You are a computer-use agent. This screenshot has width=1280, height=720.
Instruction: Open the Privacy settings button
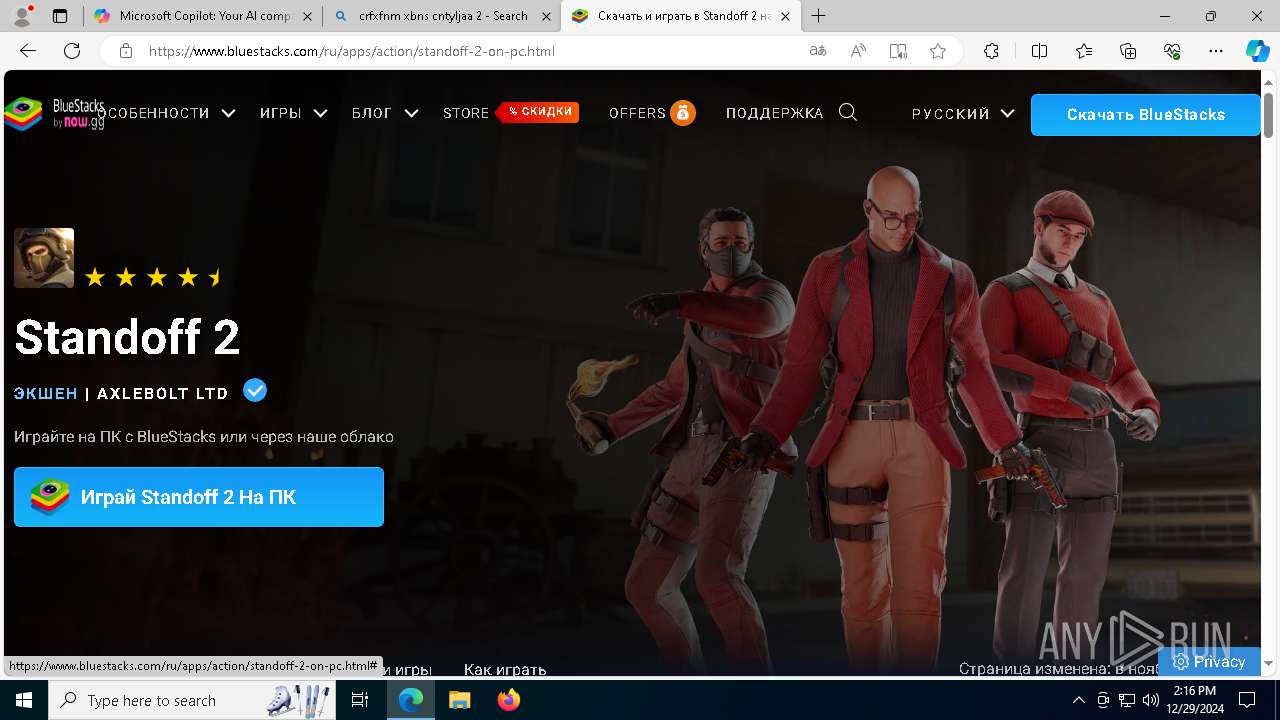tap(1209, 661)
